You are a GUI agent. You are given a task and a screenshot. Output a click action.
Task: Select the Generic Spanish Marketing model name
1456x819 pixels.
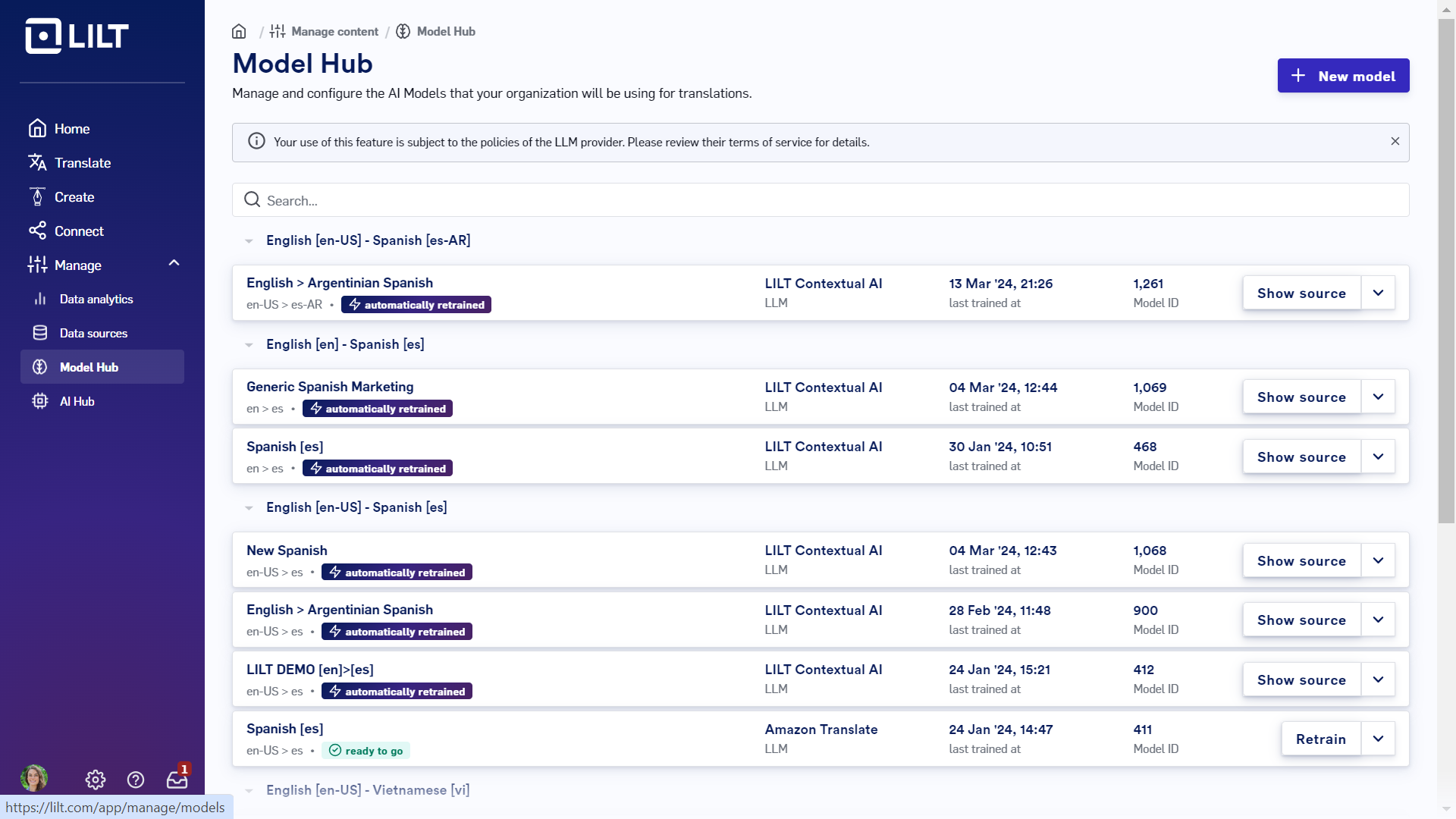(330, 387)
